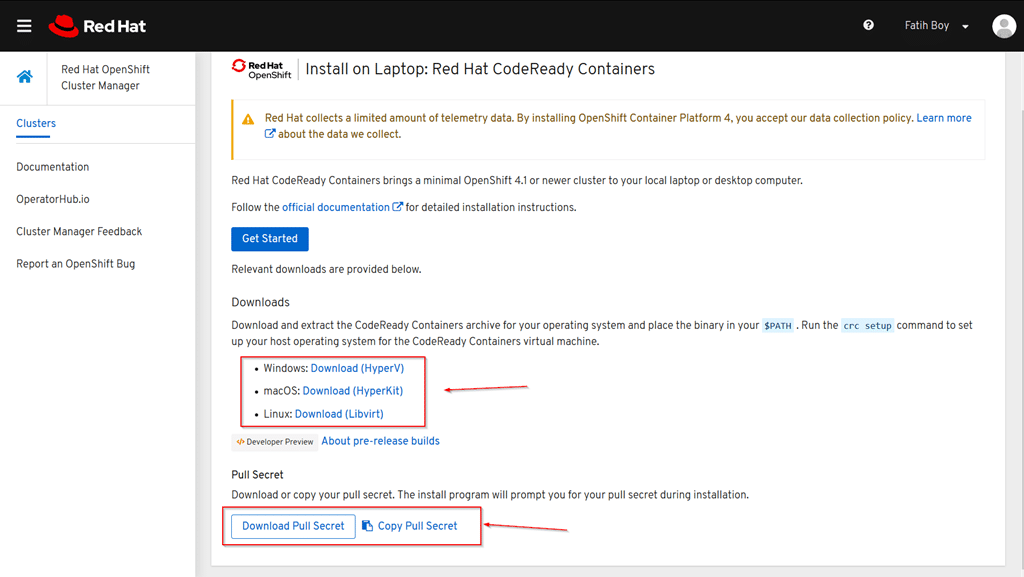Open About pre-release builds link
The width and height of the screenshot is (1024, 577).
tap(380, 441)
